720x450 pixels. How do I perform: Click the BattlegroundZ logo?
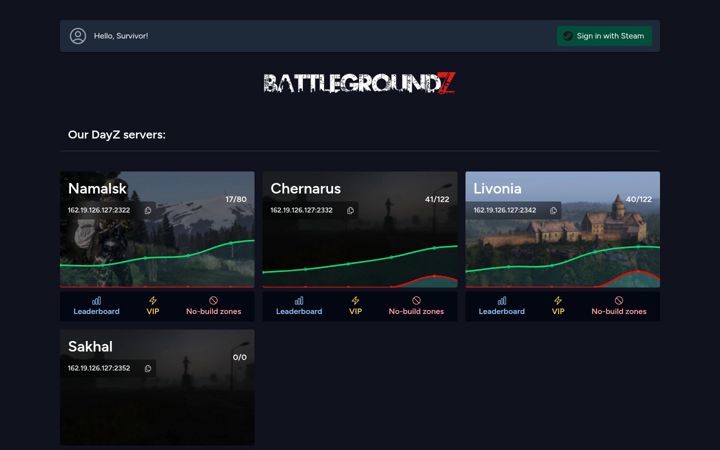[x=360, y=83]
